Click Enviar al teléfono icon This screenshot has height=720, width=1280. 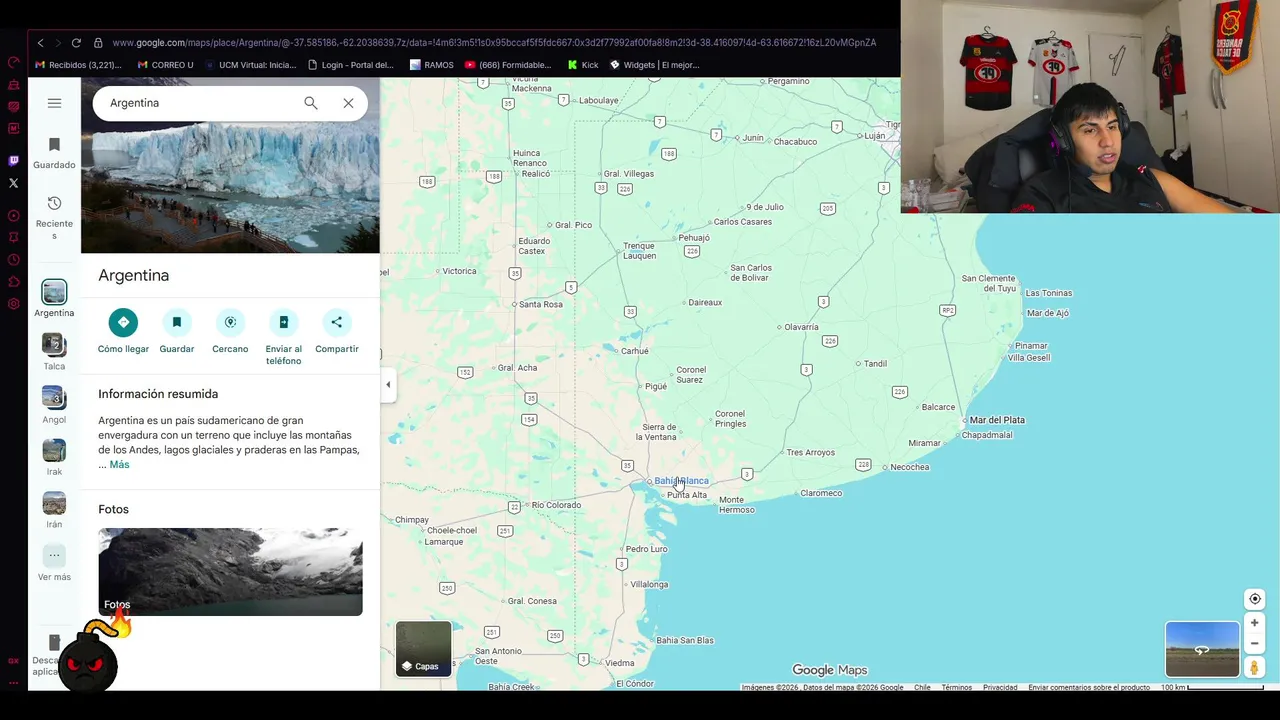click(283, 322)
